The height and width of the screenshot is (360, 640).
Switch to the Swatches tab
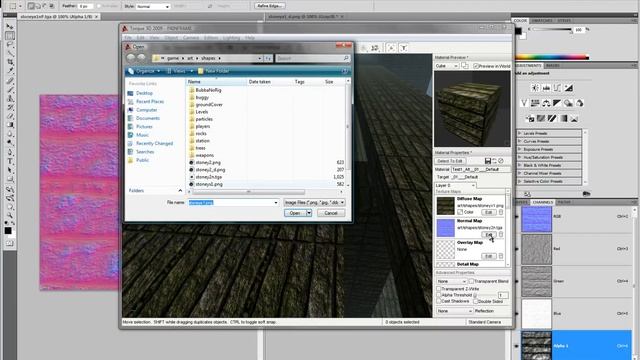(542, 20)
